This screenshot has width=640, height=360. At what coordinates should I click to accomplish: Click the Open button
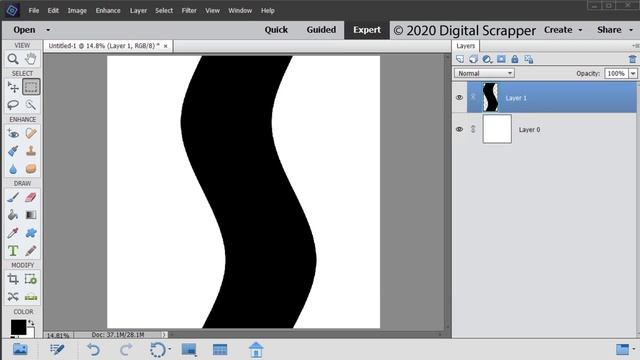(x=24, y=30)
